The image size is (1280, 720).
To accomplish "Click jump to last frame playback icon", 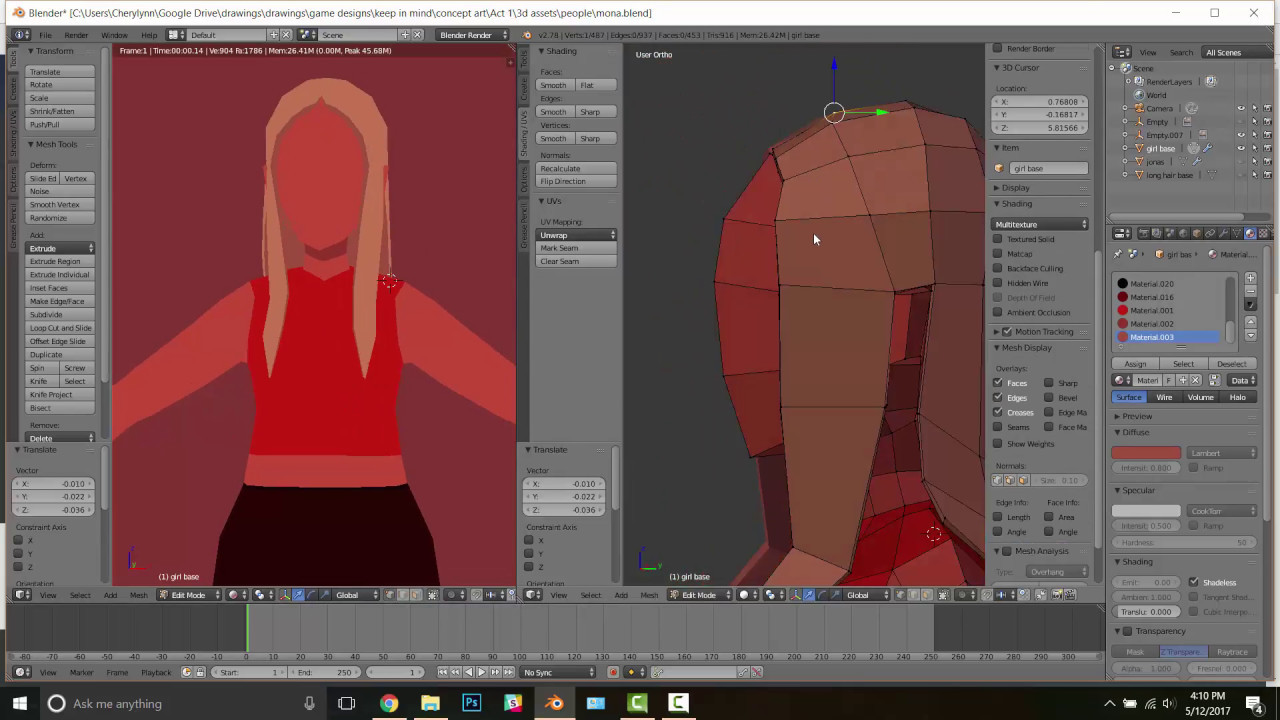I will (509, 672).
